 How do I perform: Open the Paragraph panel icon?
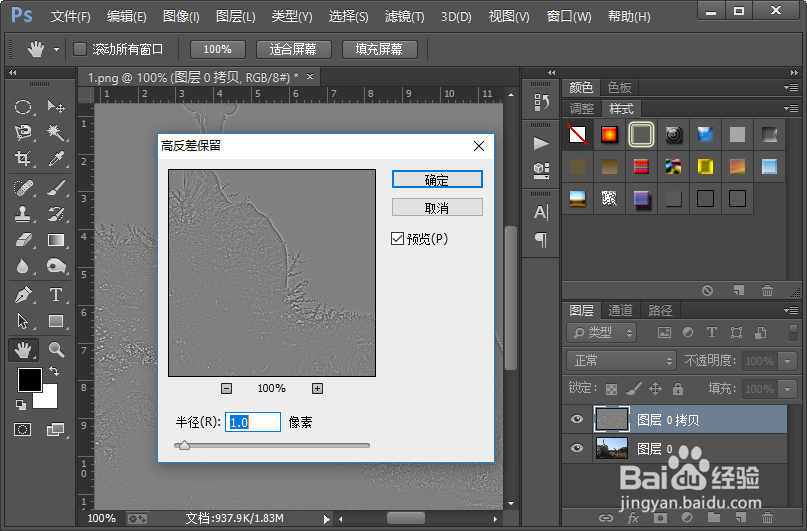click(541, 239)
